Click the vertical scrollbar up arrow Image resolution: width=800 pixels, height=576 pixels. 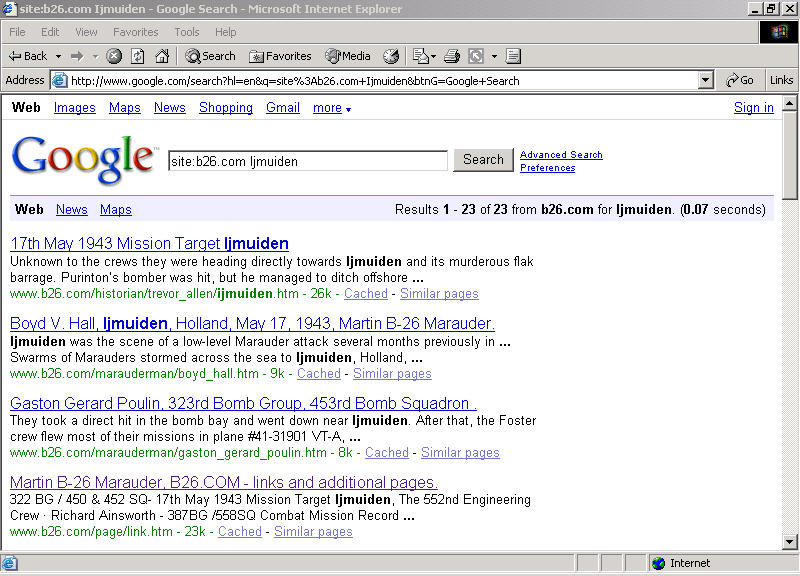coord(789,104)
